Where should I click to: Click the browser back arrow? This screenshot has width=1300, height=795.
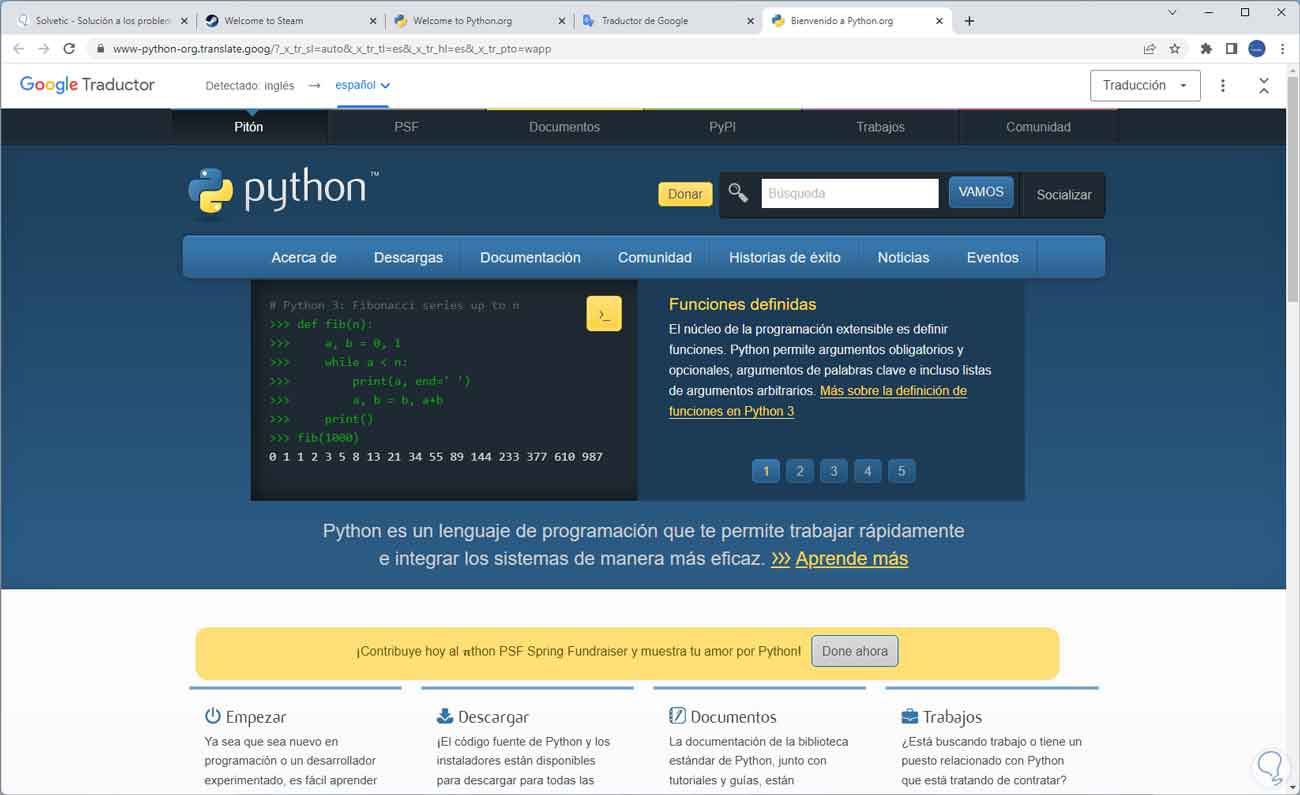point(18,48)
